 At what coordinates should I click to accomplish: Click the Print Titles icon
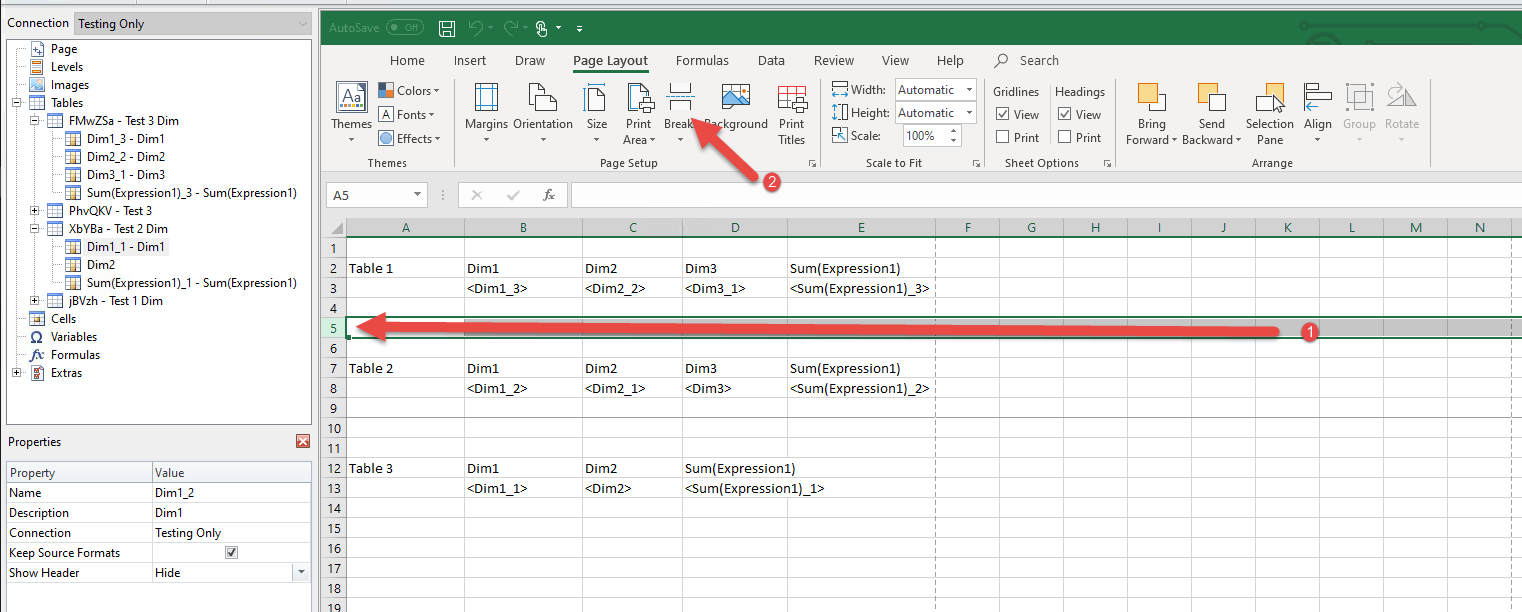[791, 108]
